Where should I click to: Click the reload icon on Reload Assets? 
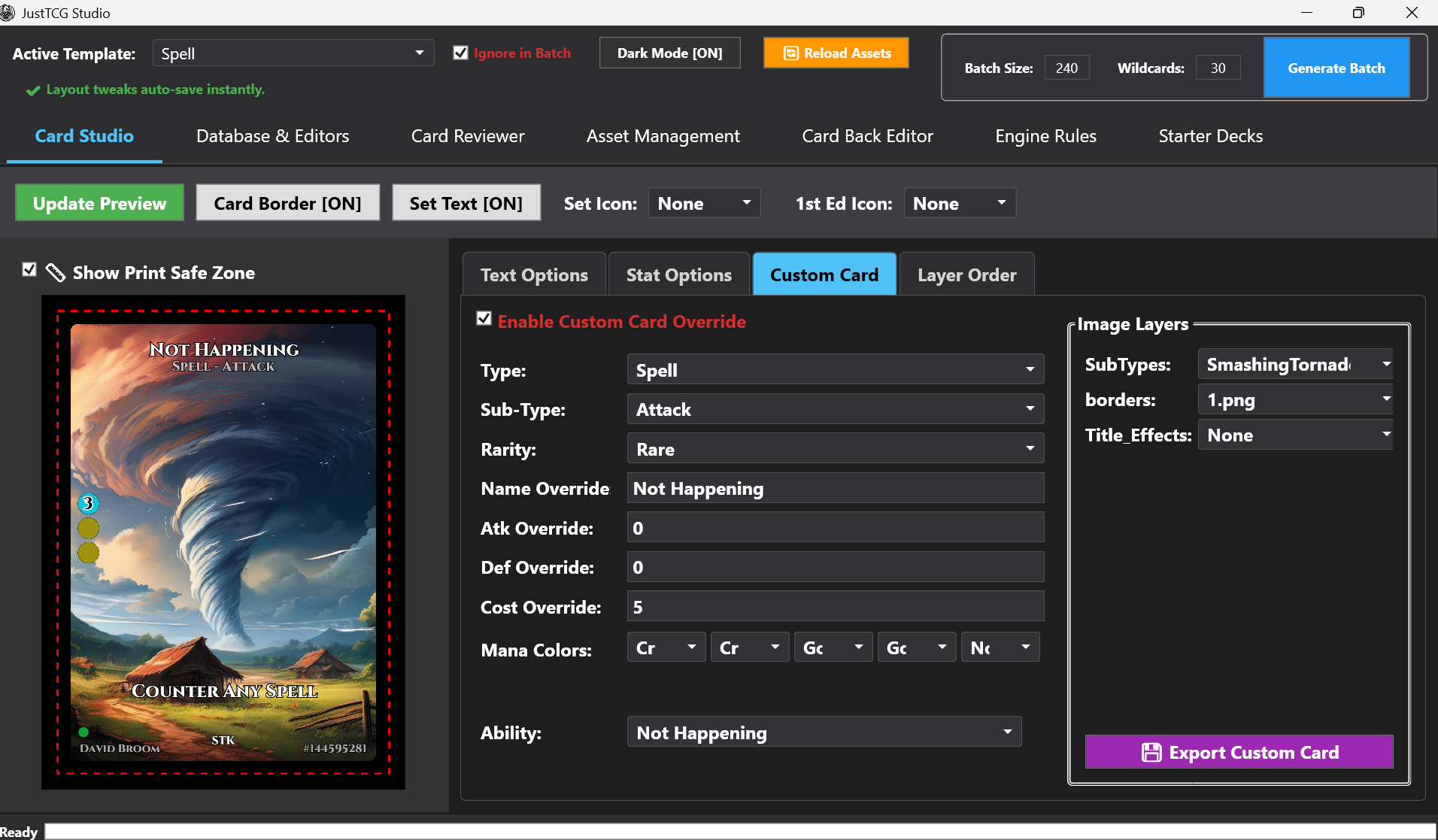(x=790, y=53)
